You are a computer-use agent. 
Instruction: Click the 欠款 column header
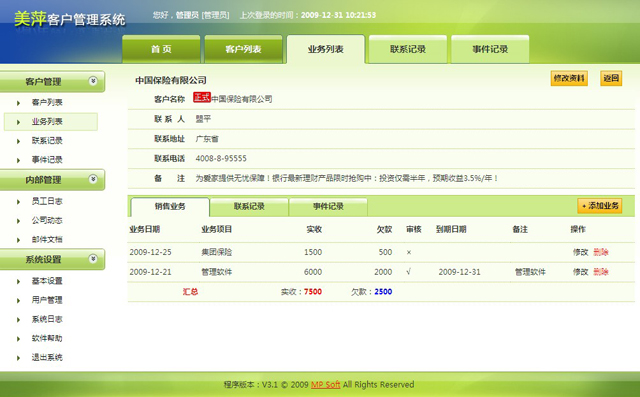pyautogui.click(x=384, y=229)
